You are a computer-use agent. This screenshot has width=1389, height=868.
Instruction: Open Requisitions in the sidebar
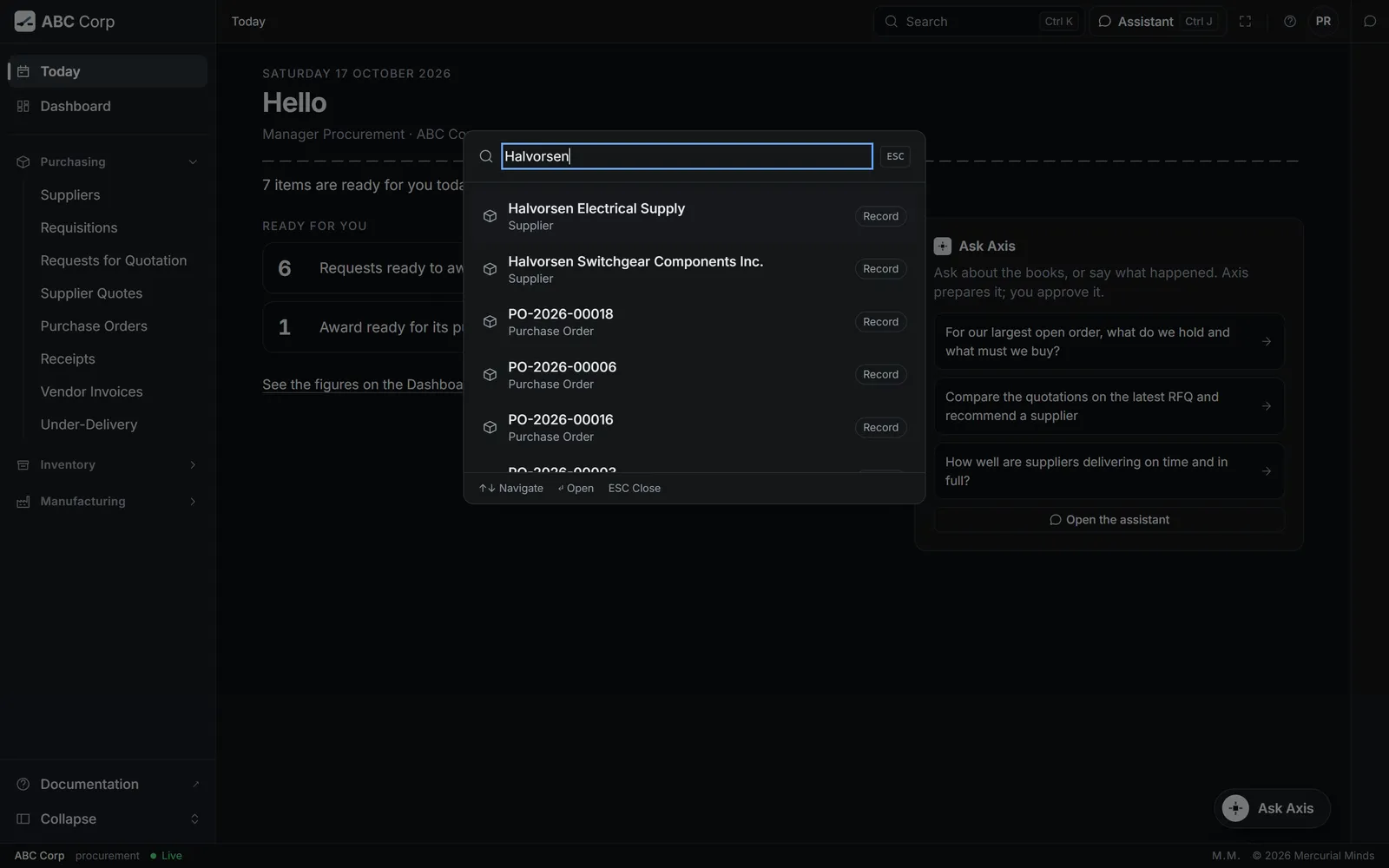click(x=79, y=227)
